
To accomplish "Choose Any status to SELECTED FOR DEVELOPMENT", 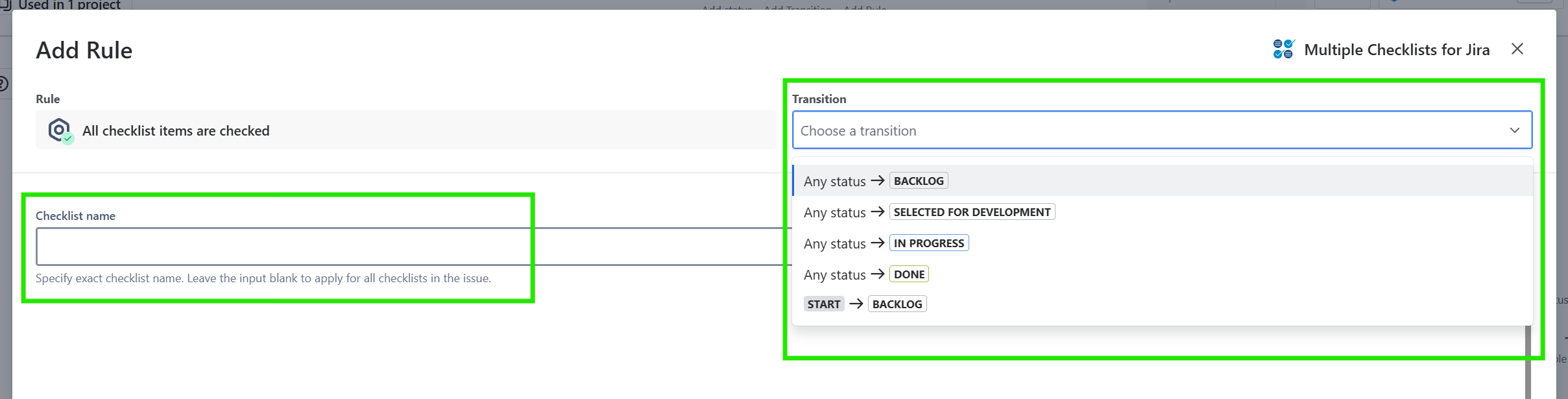I will (x=1162, y=212).
